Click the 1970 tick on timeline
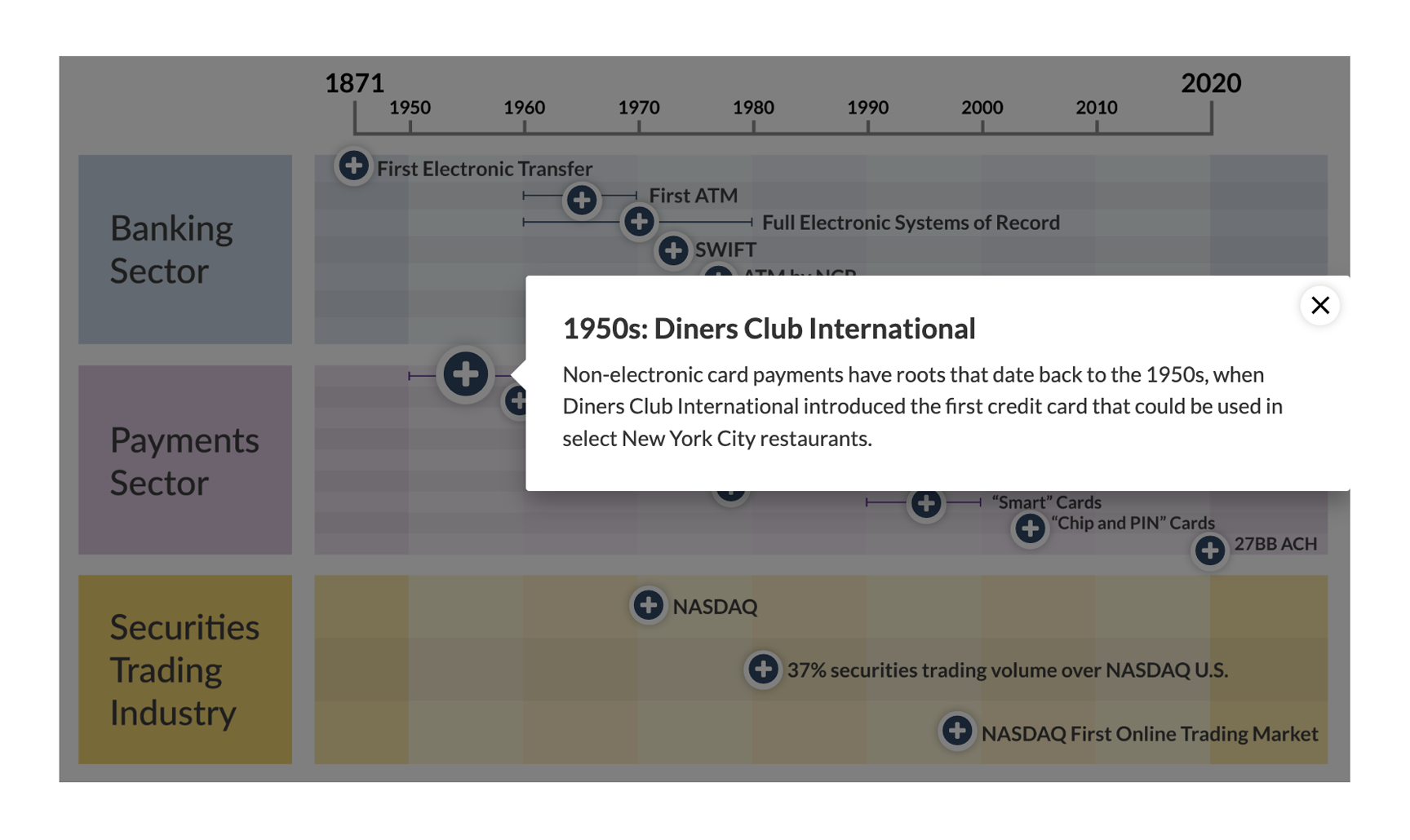The image size is (1410, 840). click(638, 108)
